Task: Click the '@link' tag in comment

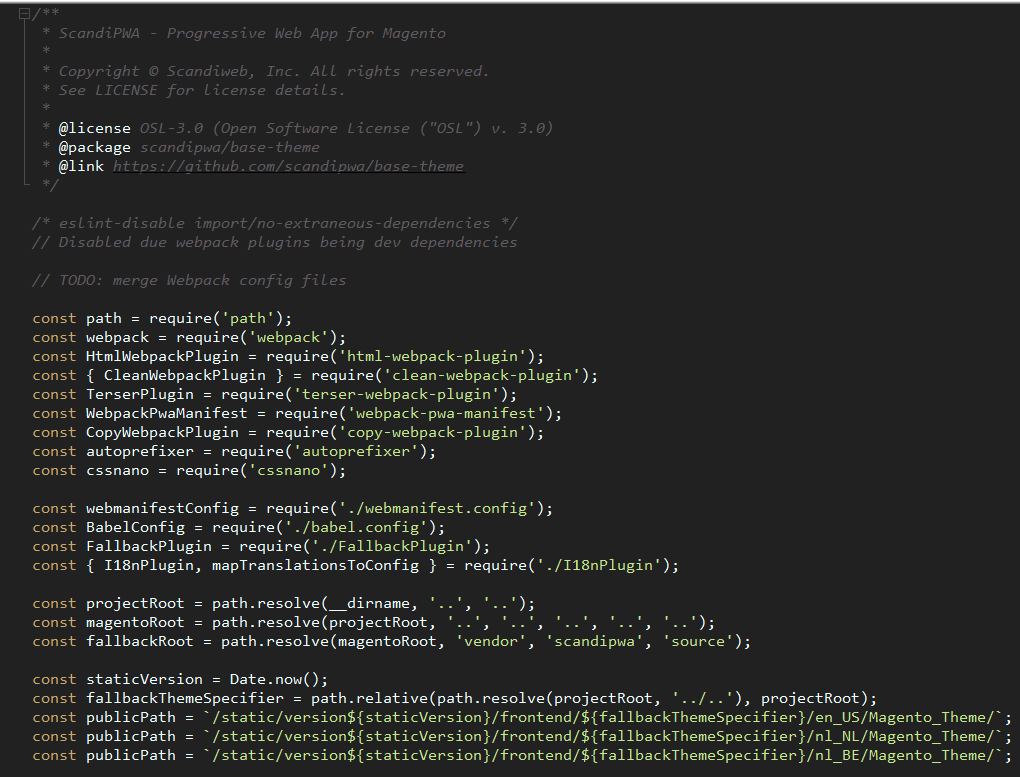Action: 81,167
